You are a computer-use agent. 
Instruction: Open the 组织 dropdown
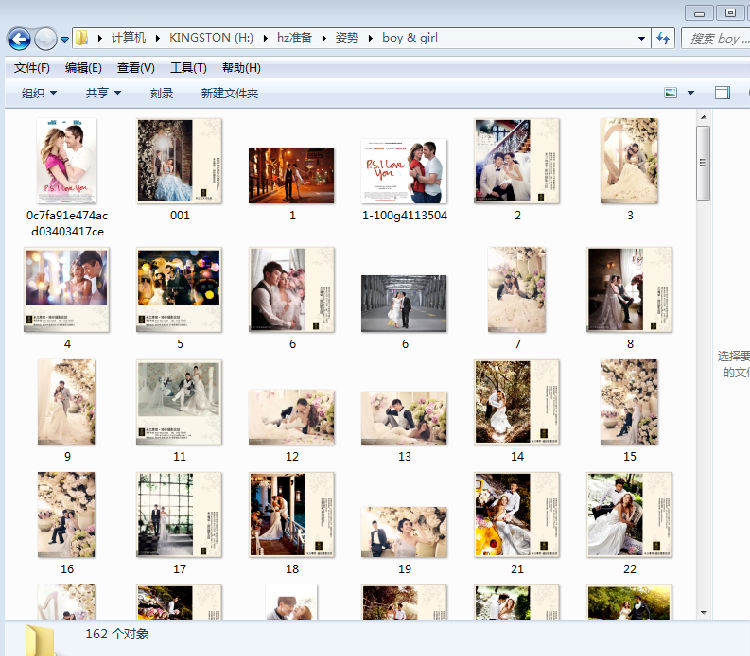[x=39, y=93]
